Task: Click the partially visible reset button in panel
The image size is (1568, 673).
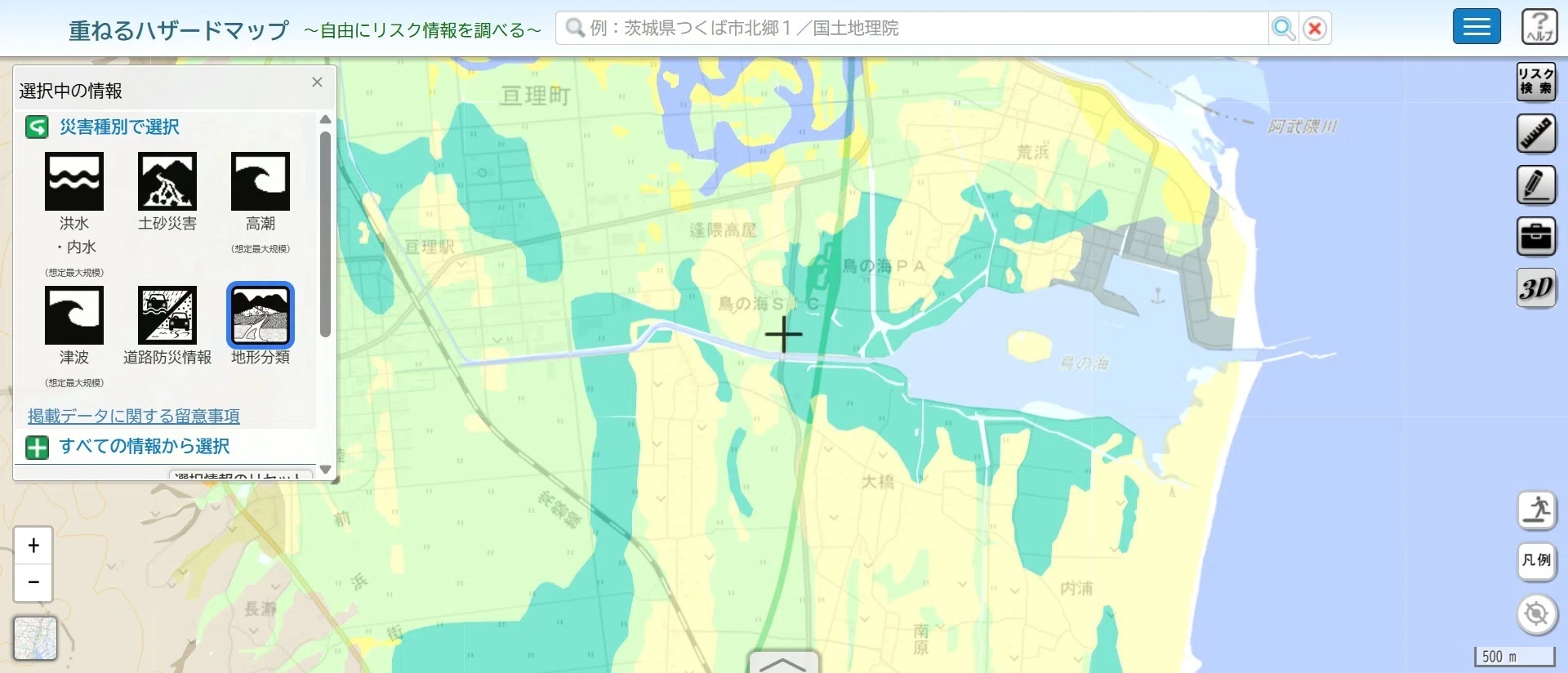Action: click(x=240, y=475)
